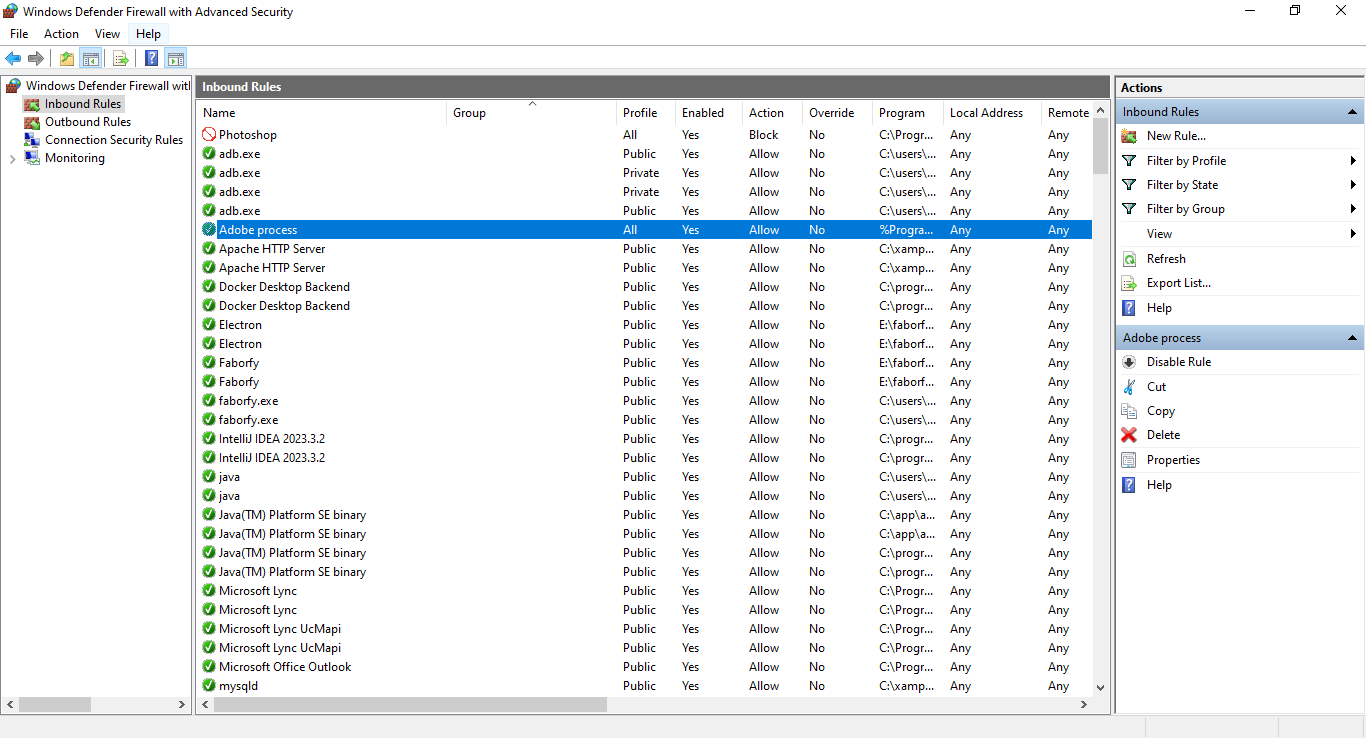Sort by the Name column header

(x=322, y=113)
